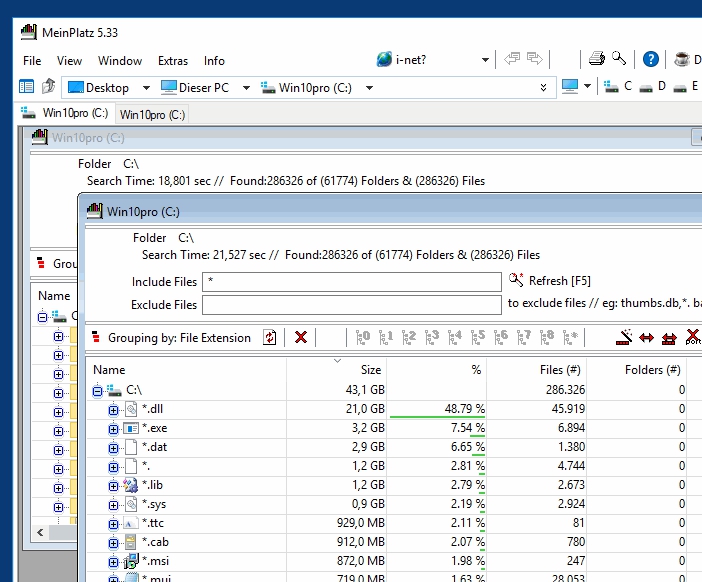This screenshot has height=582, width=702.
Task: Expand the *.exe extension tree node
Action: coord(113,428)
